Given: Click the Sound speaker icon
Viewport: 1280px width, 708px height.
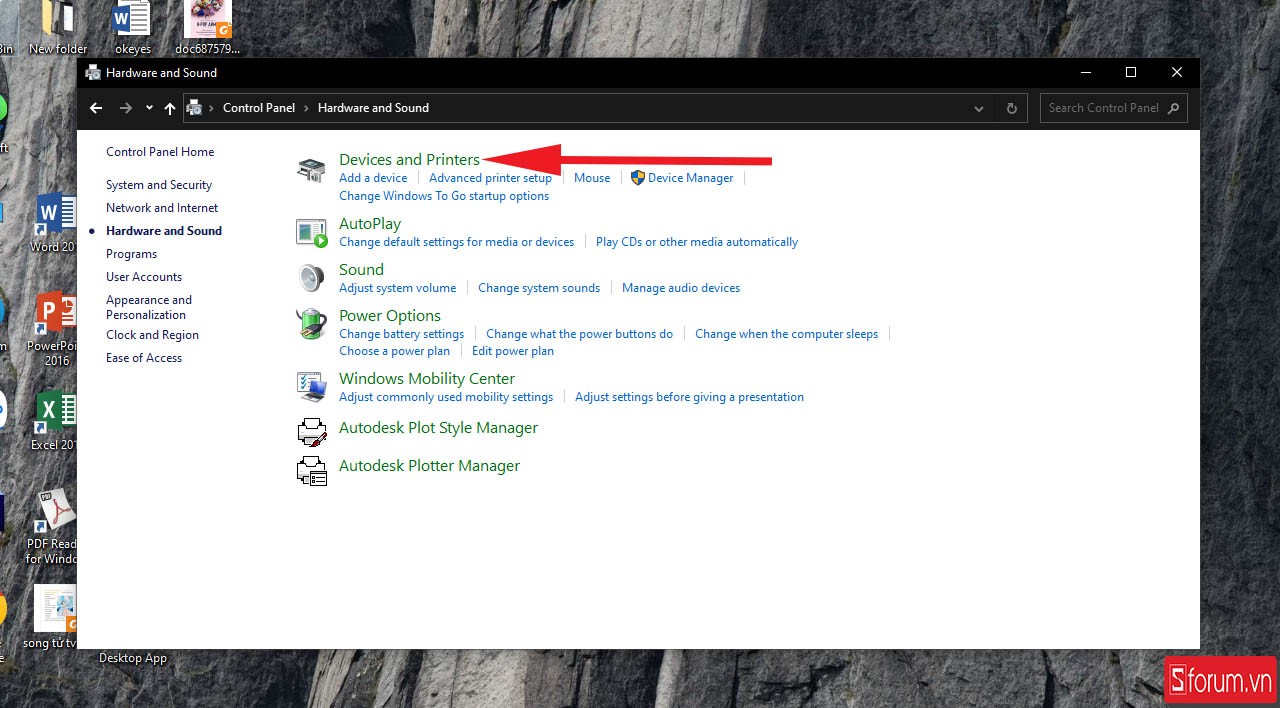Looking at the screenshot, I should point(311,278).
